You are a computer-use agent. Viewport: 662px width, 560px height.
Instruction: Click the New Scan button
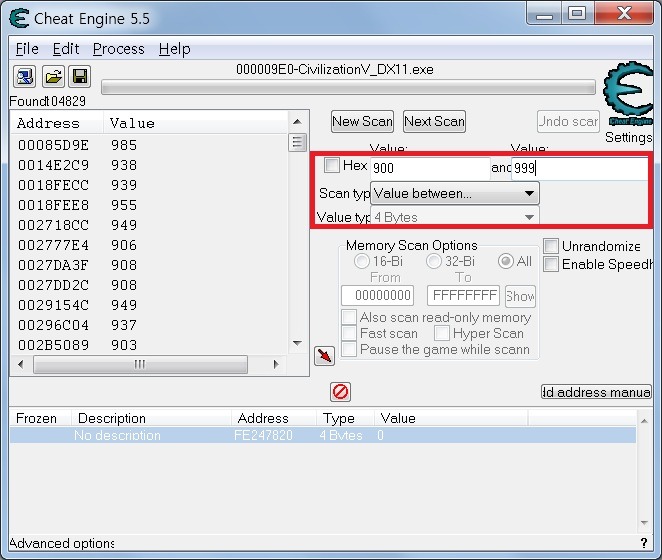coord(362,122)
